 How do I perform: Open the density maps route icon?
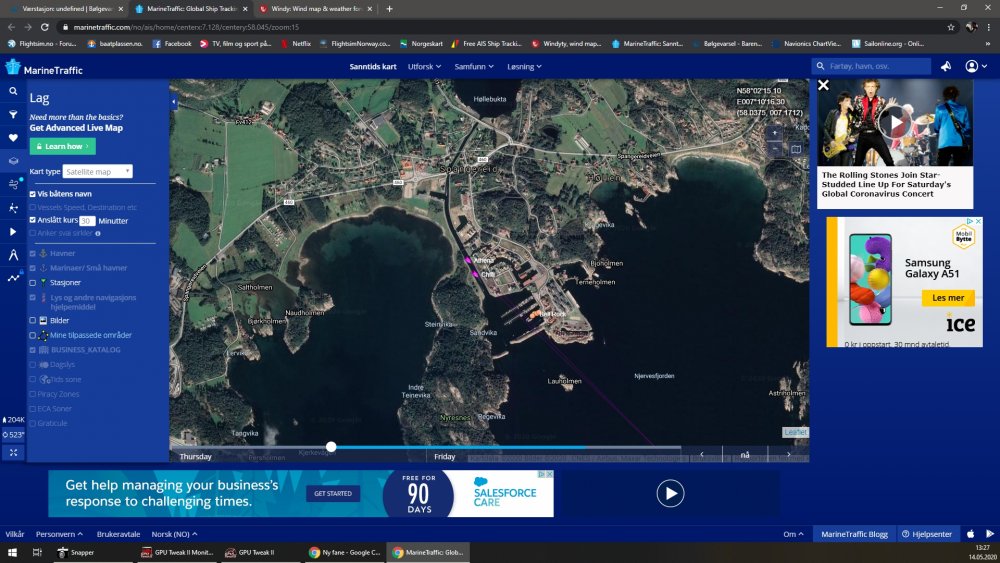pyautogui.click(x=13, y=208)
